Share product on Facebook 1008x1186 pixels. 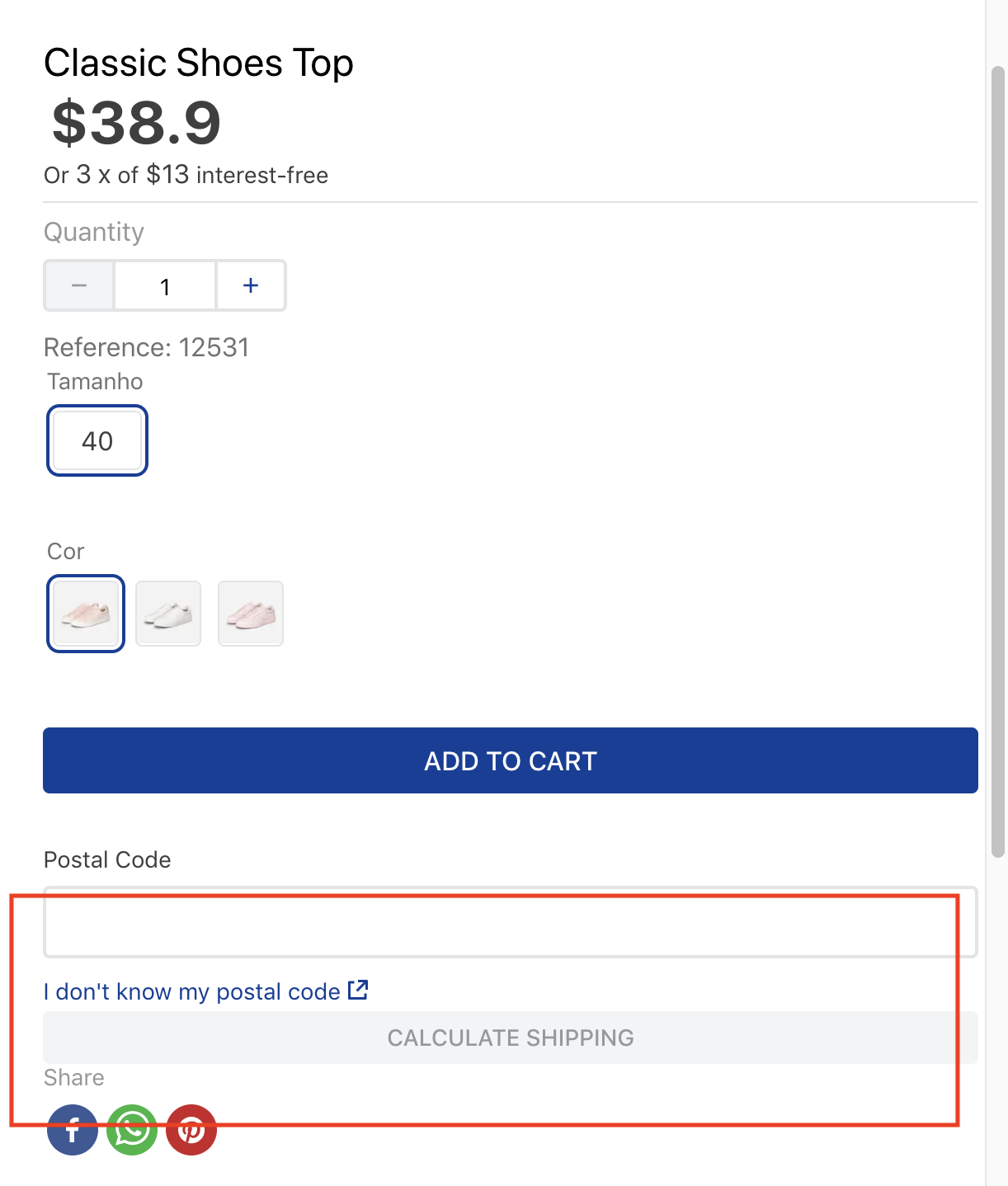[x=73, y=1129]
